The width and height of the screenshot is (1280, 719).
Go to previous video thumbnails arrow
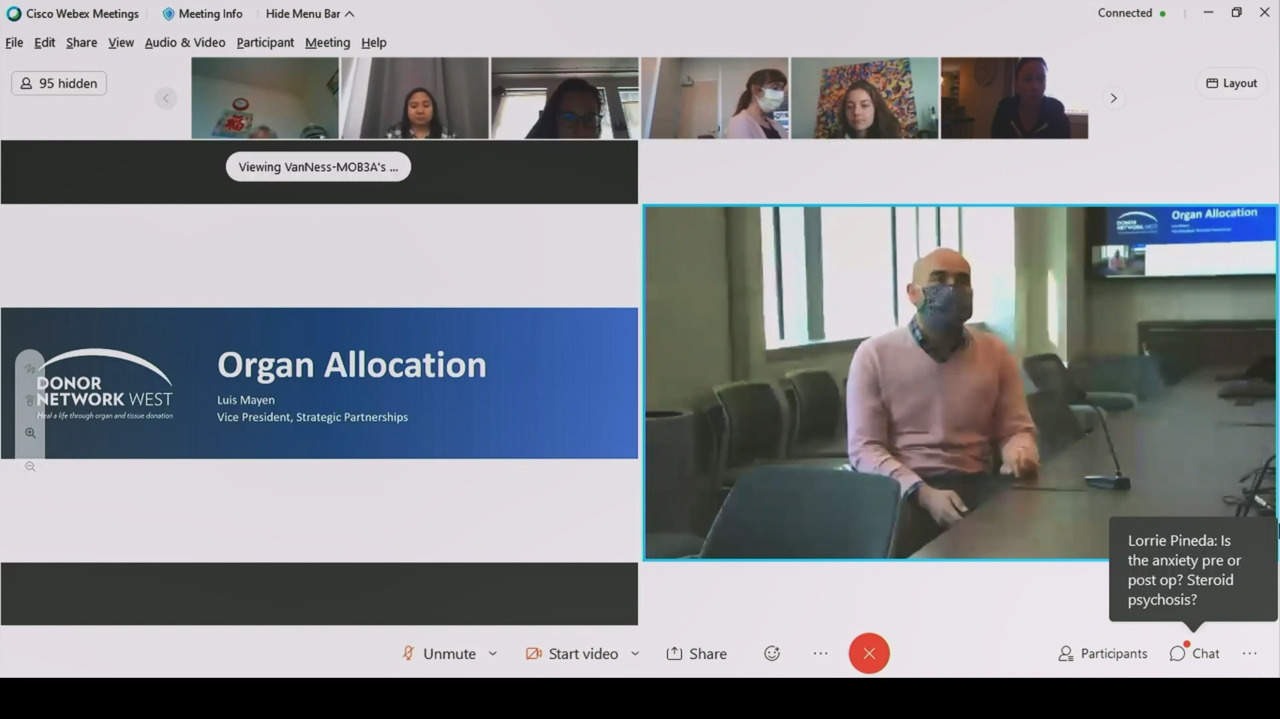click(x=166, y=98)
